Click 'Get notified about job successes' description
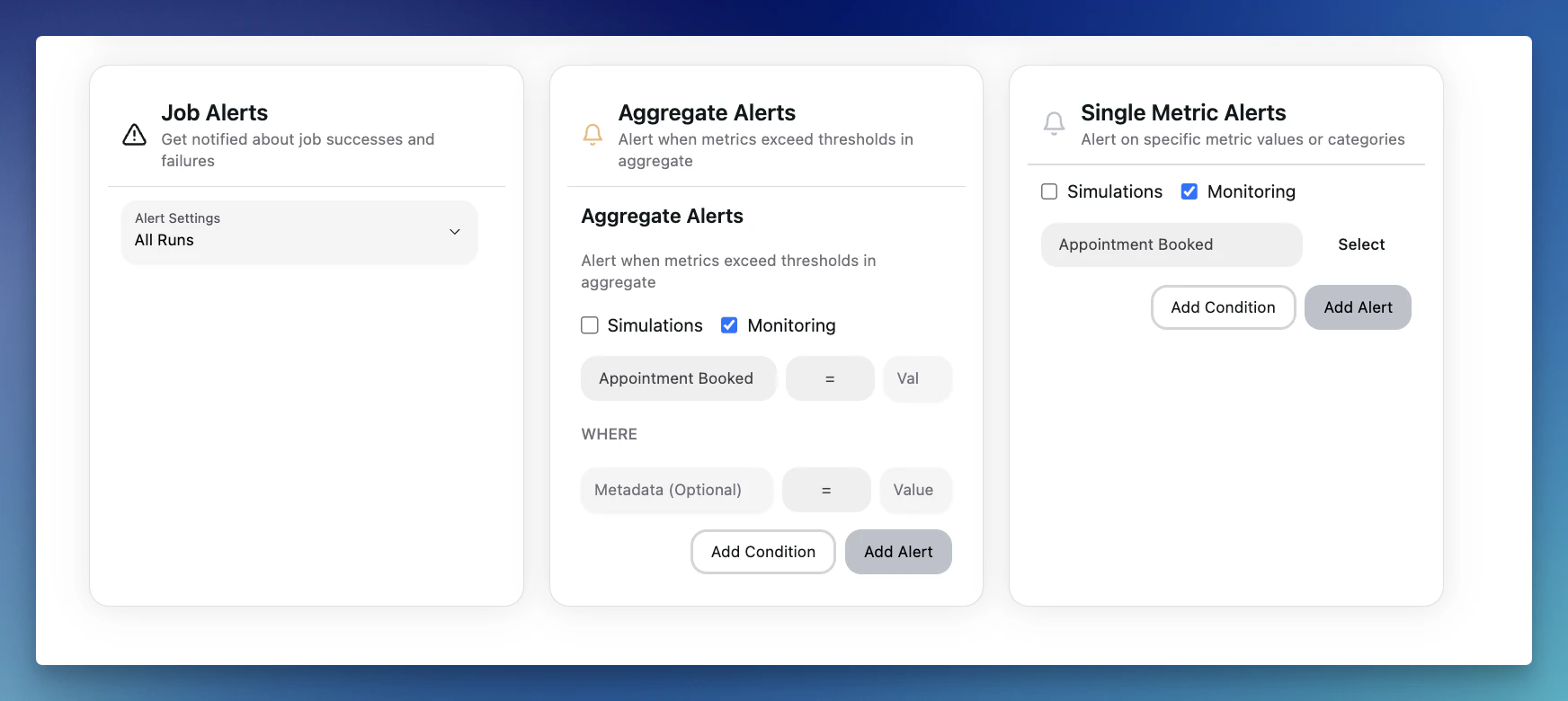1568x701 pixels. tap(298, 150)
